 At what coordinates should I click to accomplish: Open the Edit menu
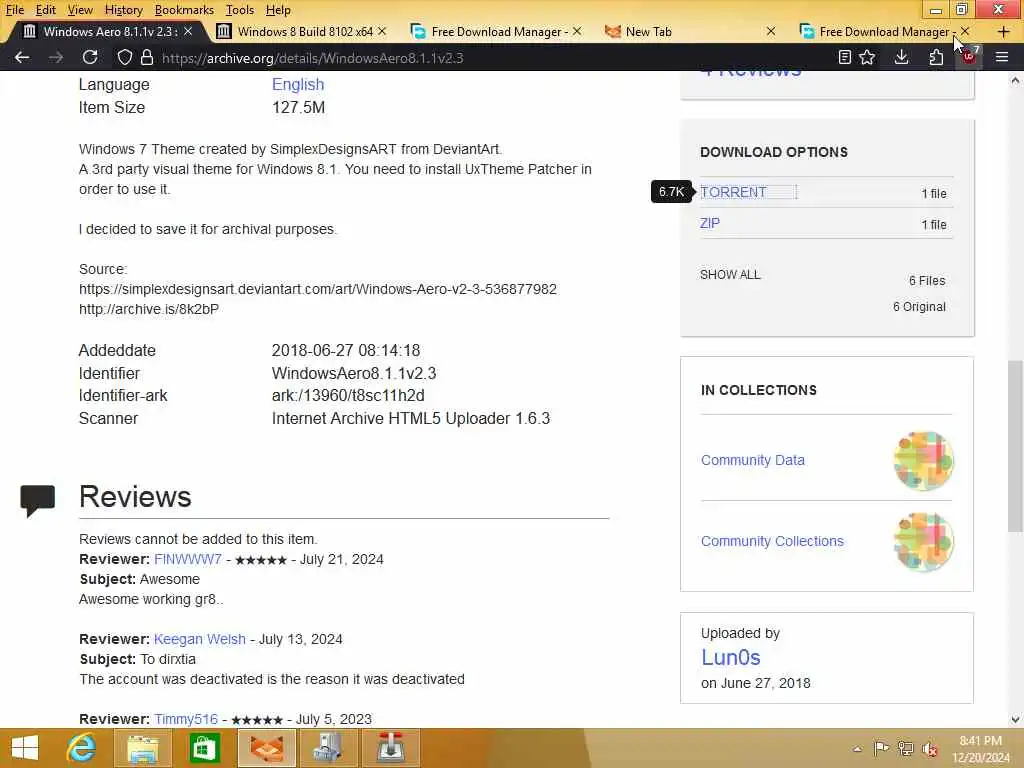[45, 10]
